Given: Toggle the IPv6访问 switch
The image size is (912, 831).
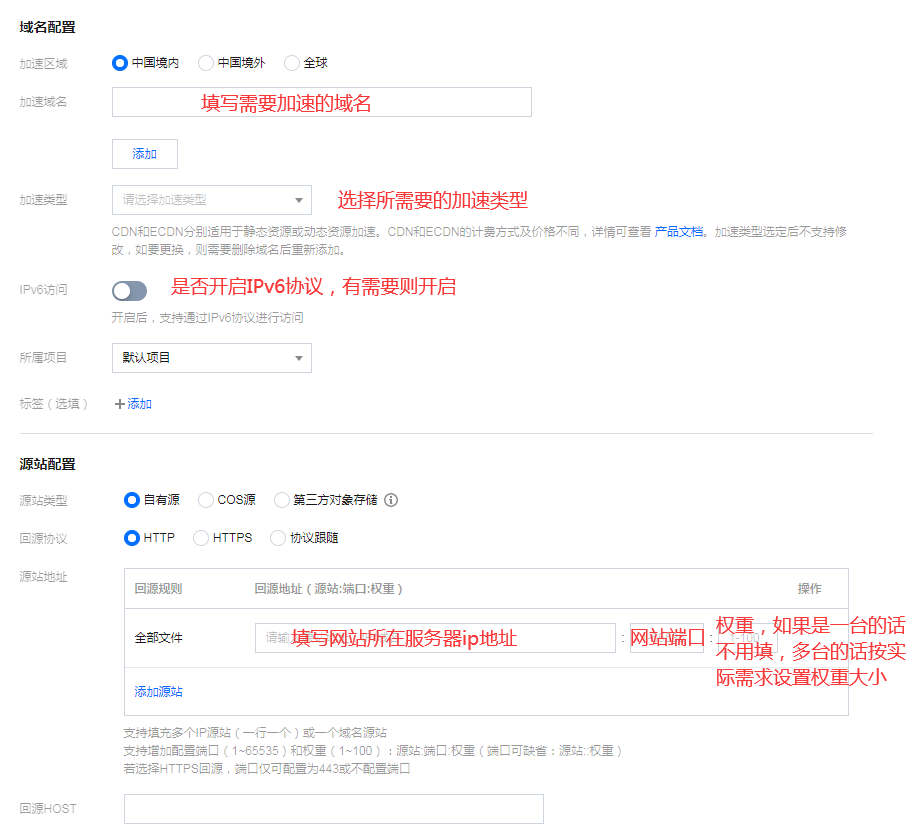Looking at the screenshot, I should click(129, 291).
